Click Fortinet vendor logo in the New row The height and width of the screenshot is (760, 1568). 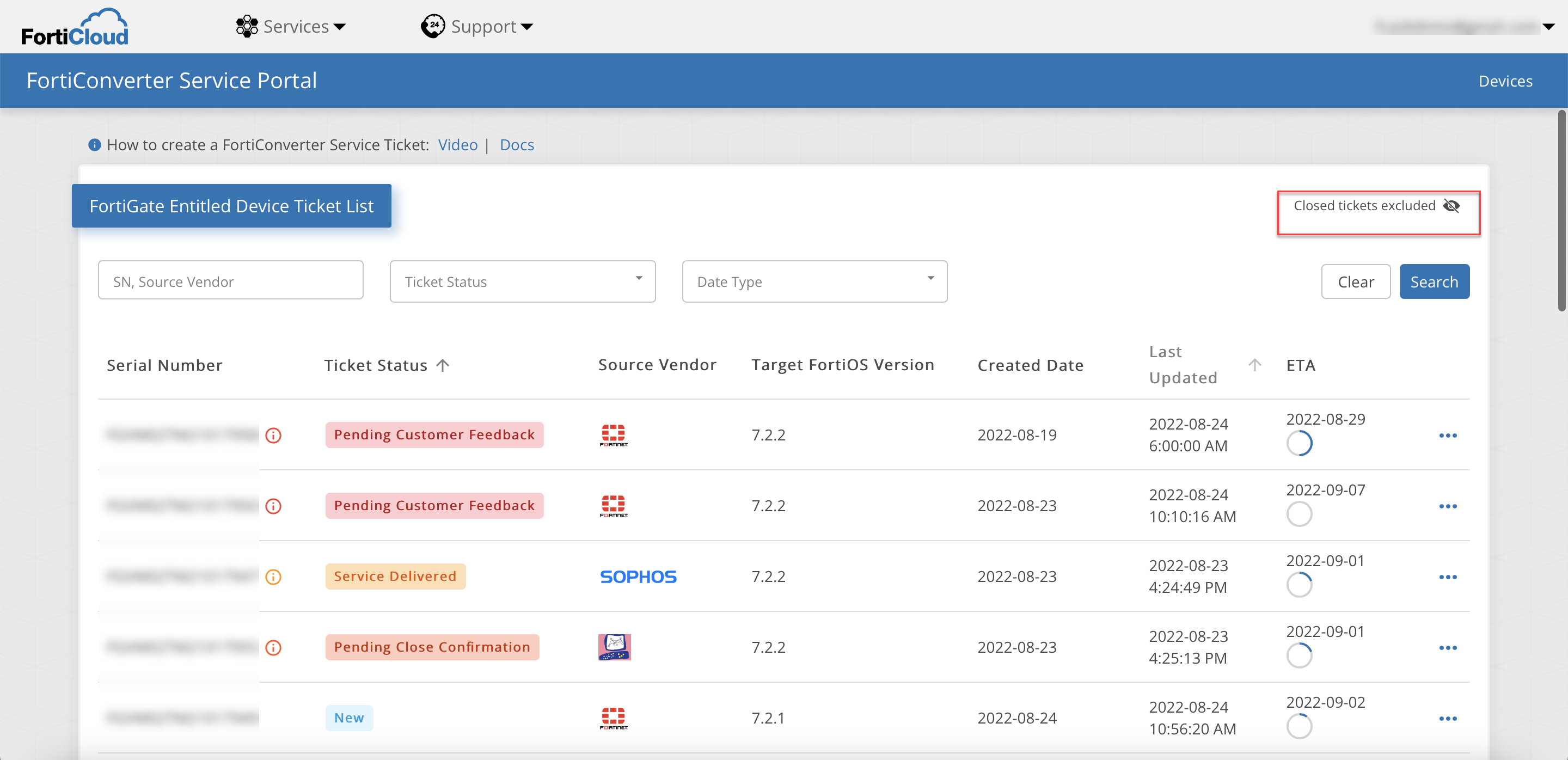pos(614,718)
